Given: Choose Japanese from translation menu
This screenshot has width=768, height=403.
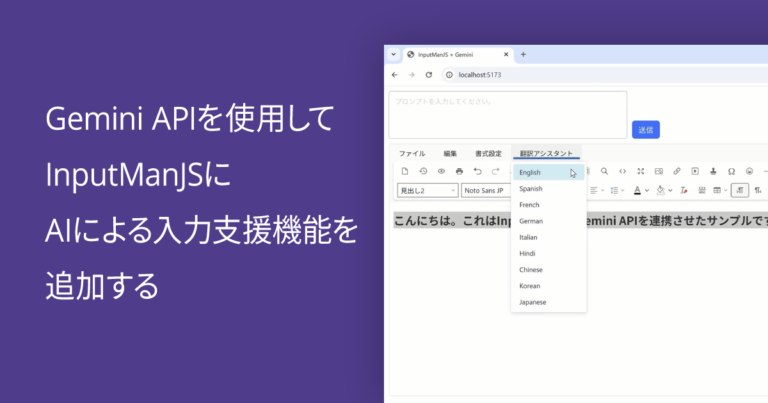Looking at the screenshot, I should click(549, 302).
